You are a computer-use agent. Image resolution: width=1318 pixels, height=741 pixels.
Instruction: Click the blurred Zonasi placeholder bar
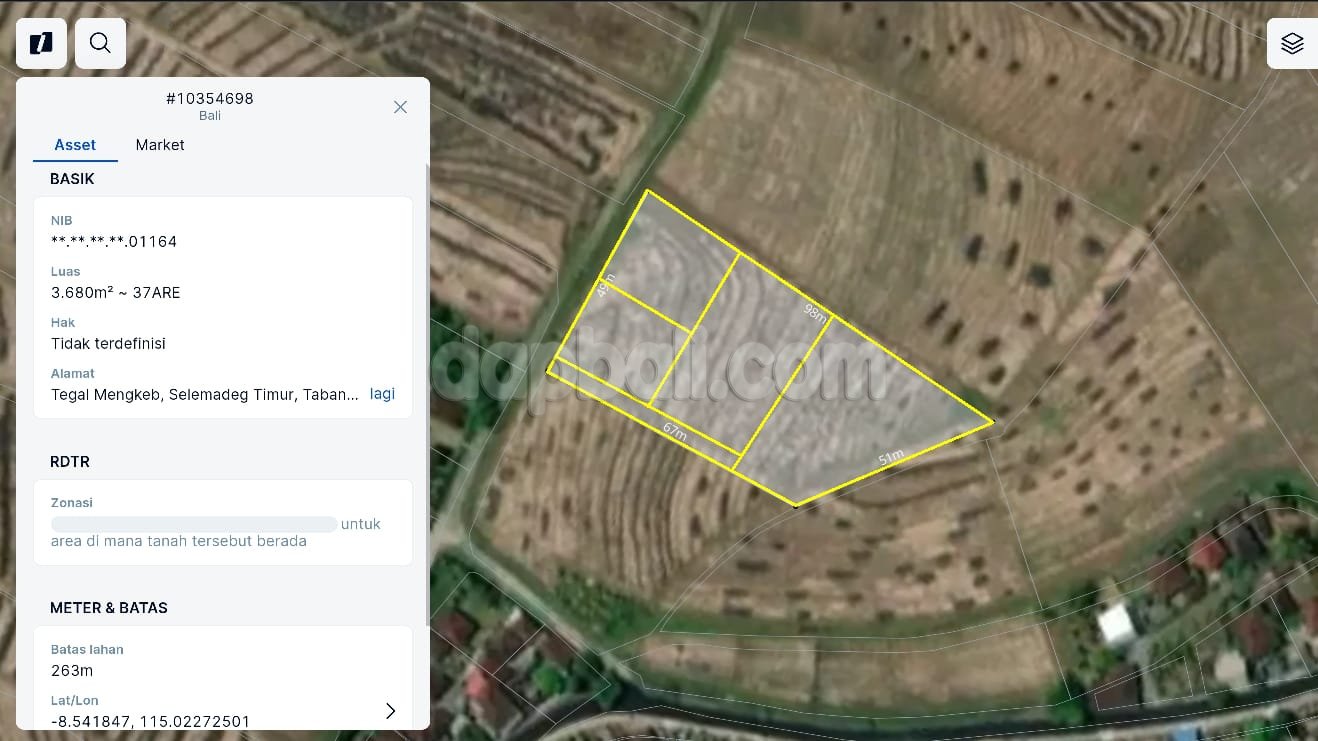[194, 524]
